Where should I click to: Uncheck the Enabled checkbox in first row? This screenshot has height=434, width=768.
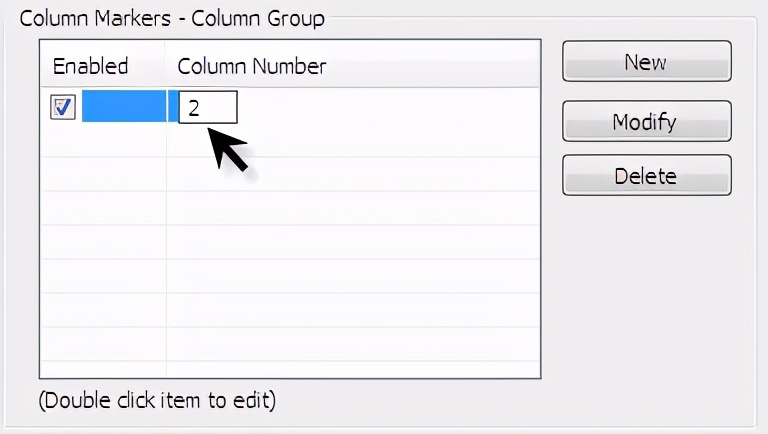62,107
